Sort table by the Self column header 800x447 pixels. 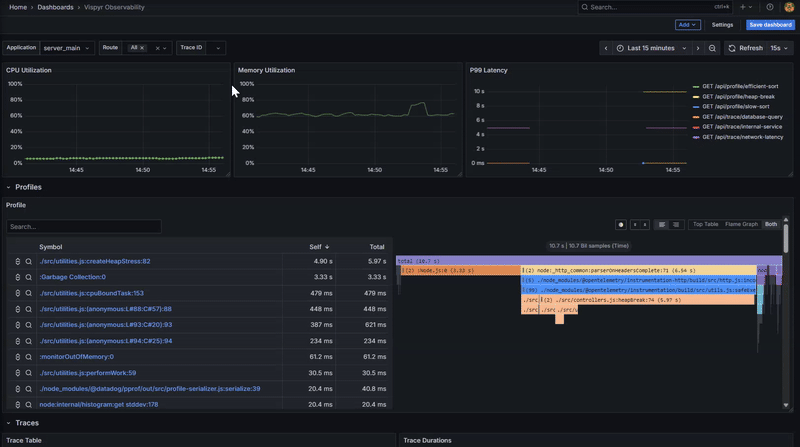(319, 247)
